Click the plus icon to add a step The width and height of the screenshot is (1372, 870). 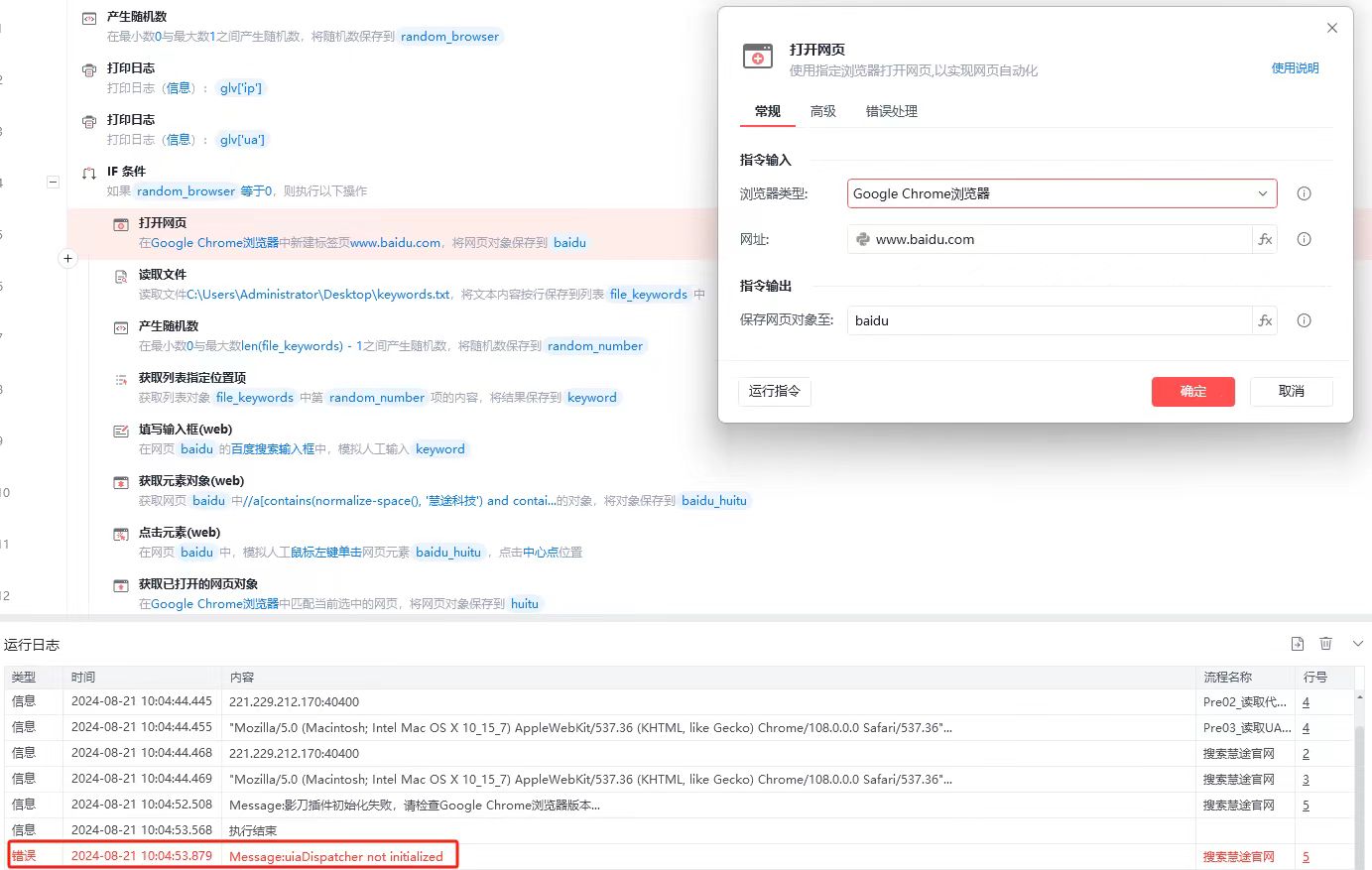[x=67, y=259]
